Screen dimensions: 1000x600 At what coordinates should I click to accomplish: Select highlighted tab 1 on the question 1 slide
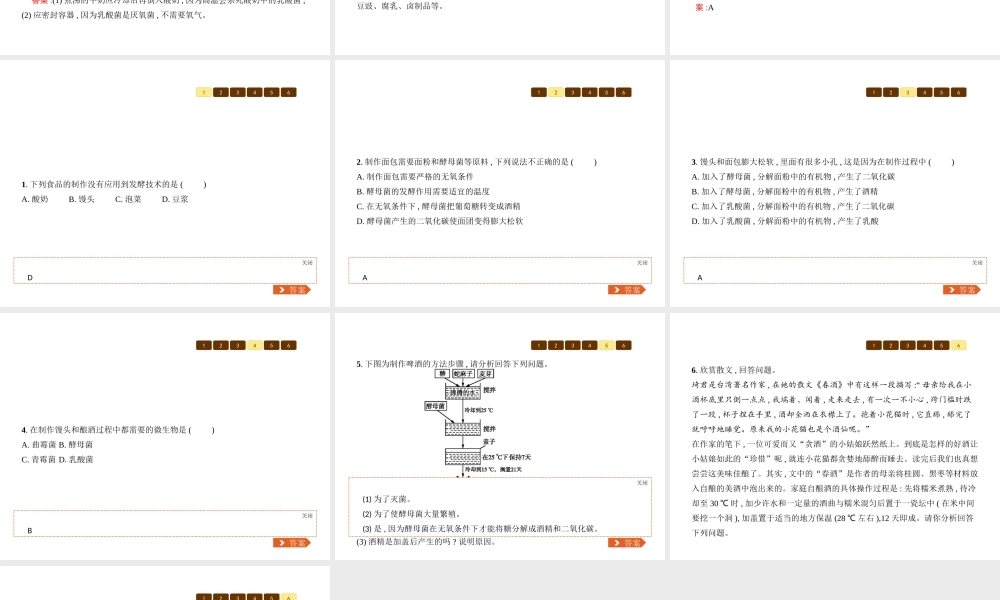click(x=203, y=92)
